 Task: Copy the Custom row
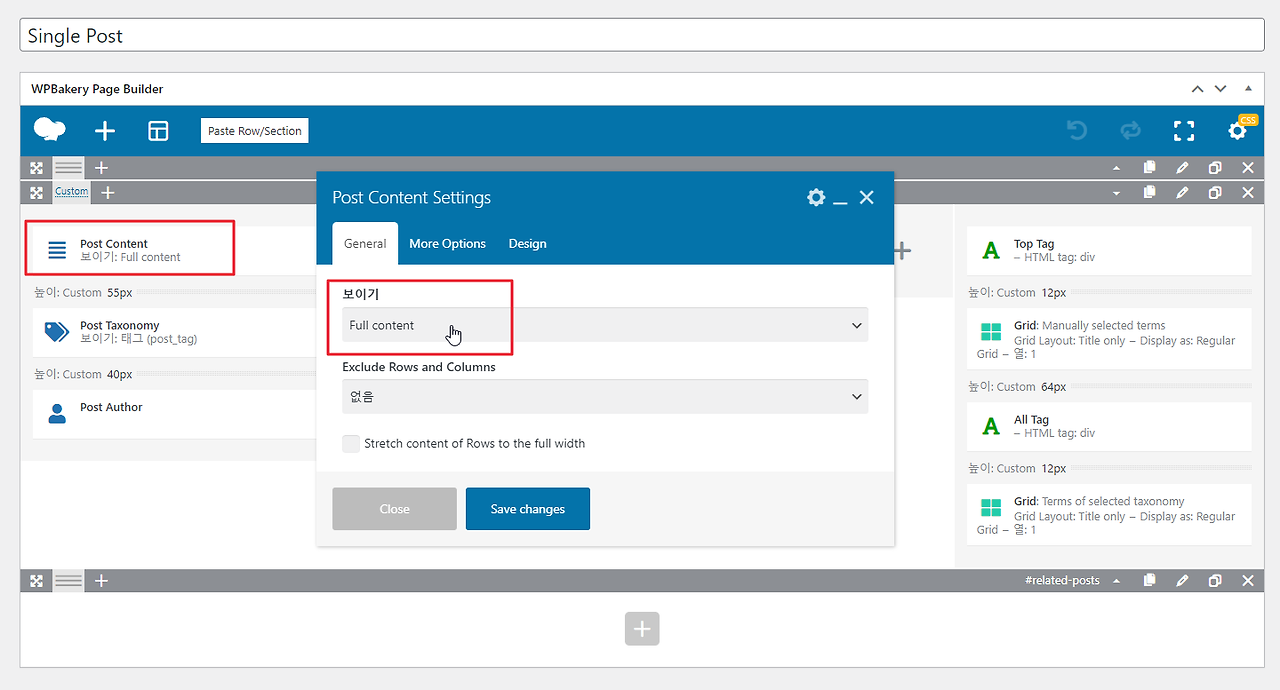1150,192
